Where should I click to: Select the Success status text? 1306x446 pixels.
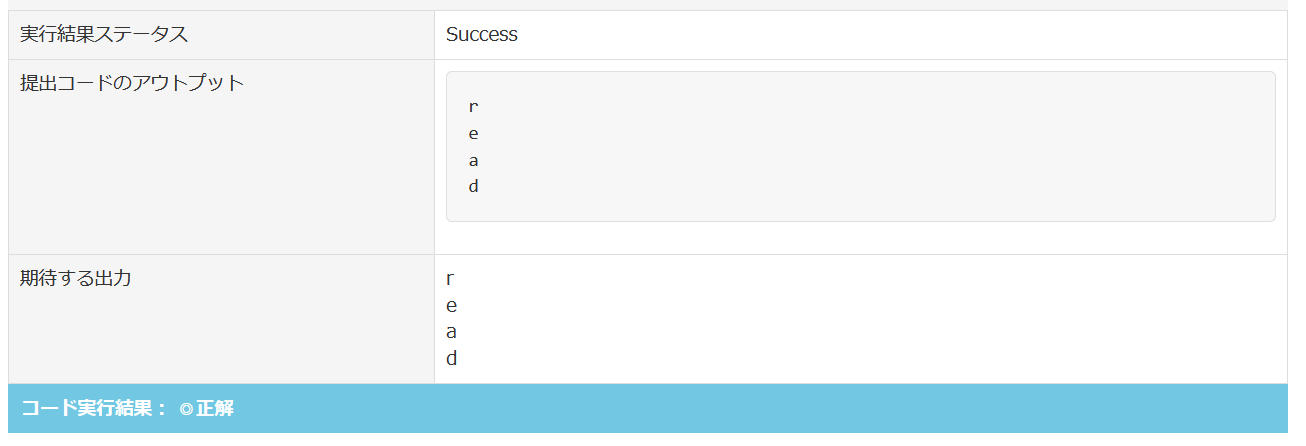[x=481, y=35]
